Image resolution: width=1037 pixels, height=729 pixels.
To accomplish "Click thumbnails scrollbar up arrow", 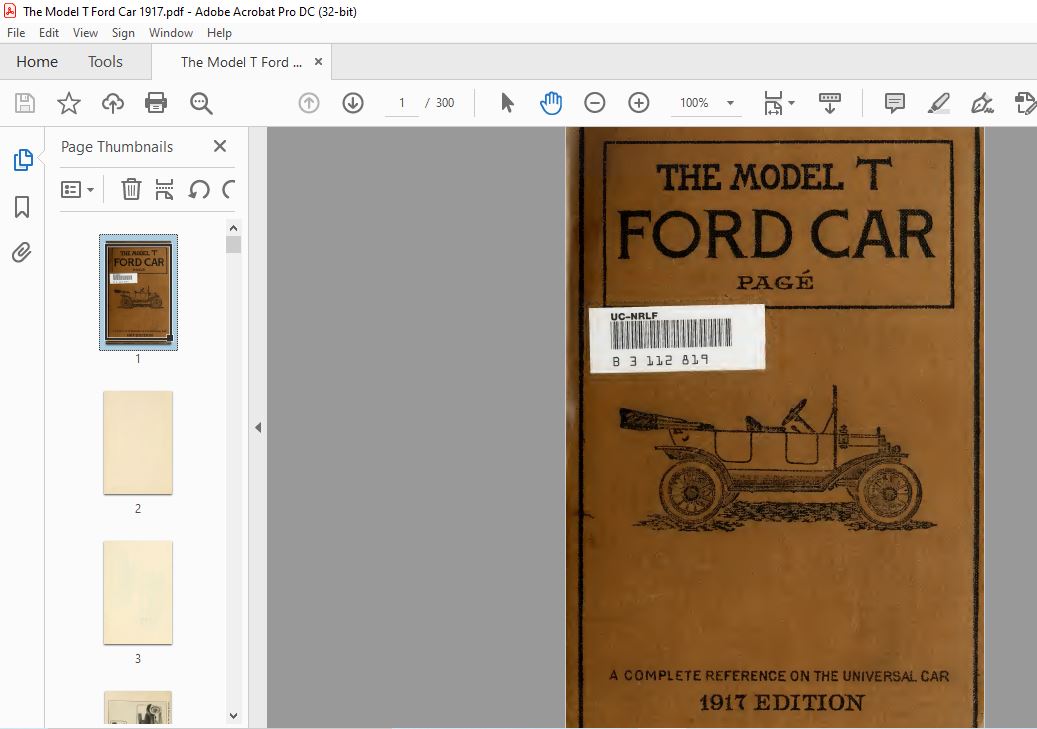I will click(233, 228).
